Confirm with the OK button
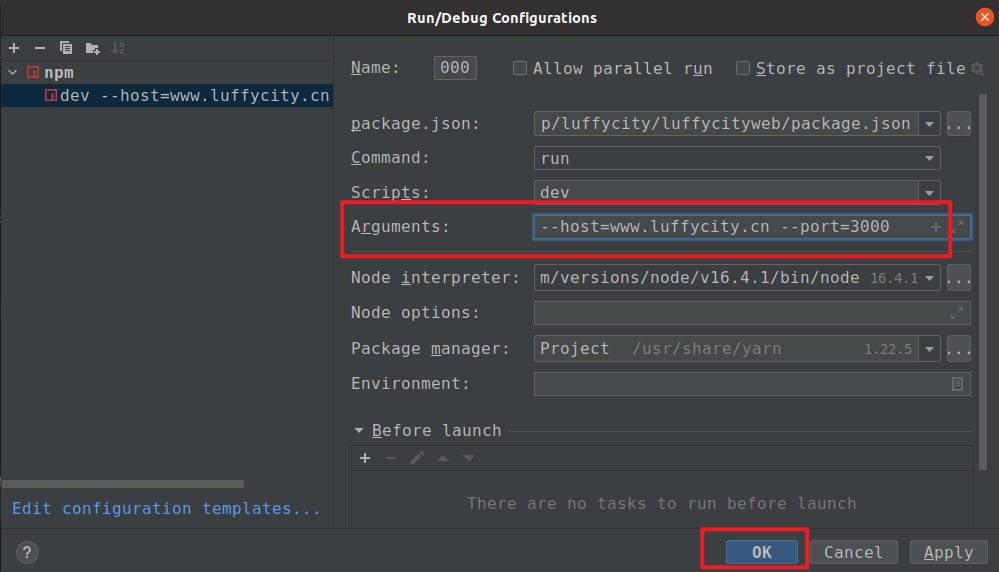The width and height of the screenshot is (999, 572). [x=761, y=552]
